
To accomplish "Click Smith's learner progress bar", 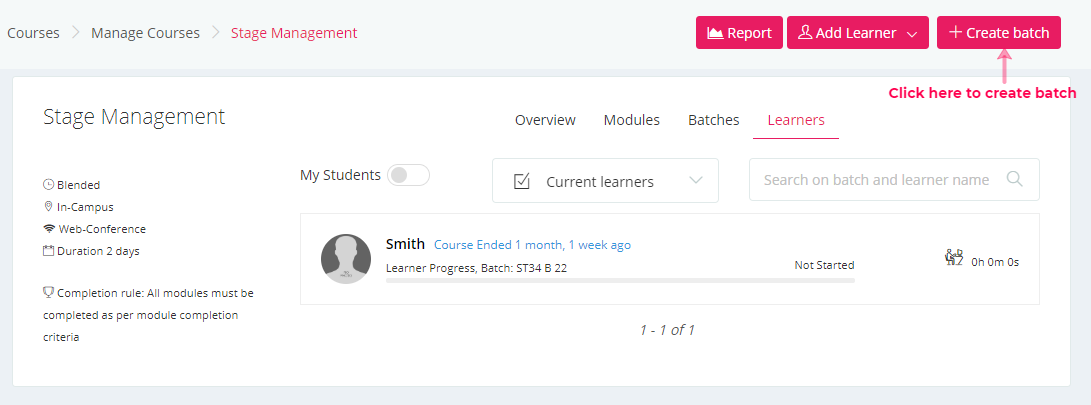I will pos(620,280).
